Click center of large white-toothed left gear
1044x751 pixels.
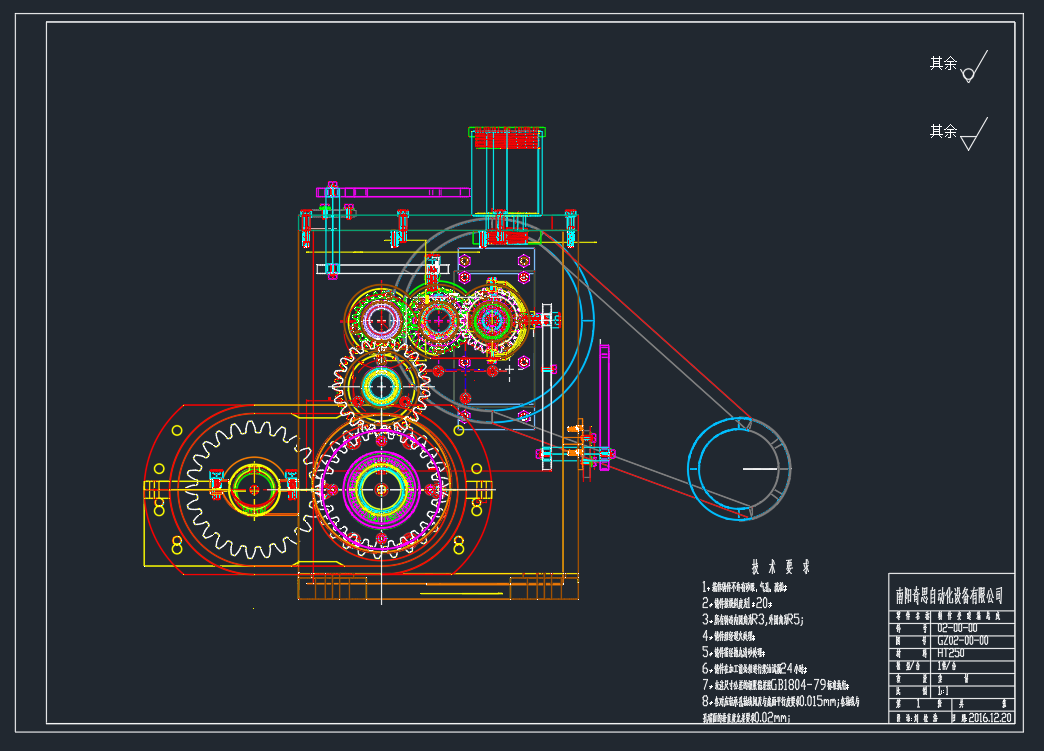coord(254,490)
